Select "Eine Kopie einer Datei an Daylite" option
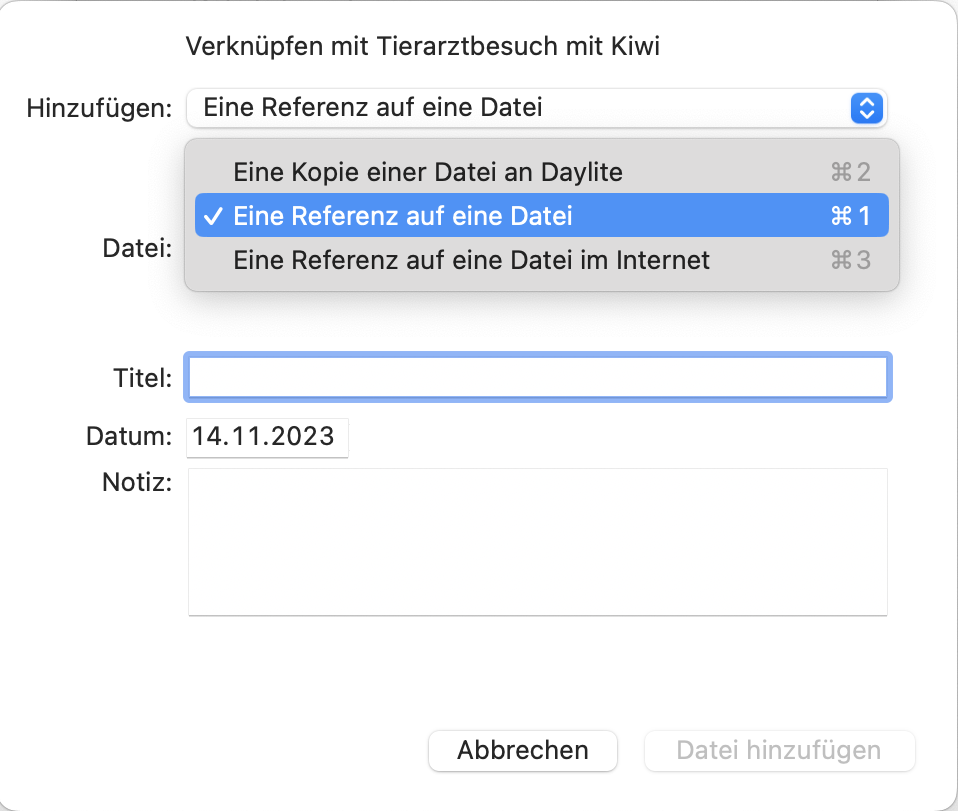The image size is (958, 811). click(427, 172)
